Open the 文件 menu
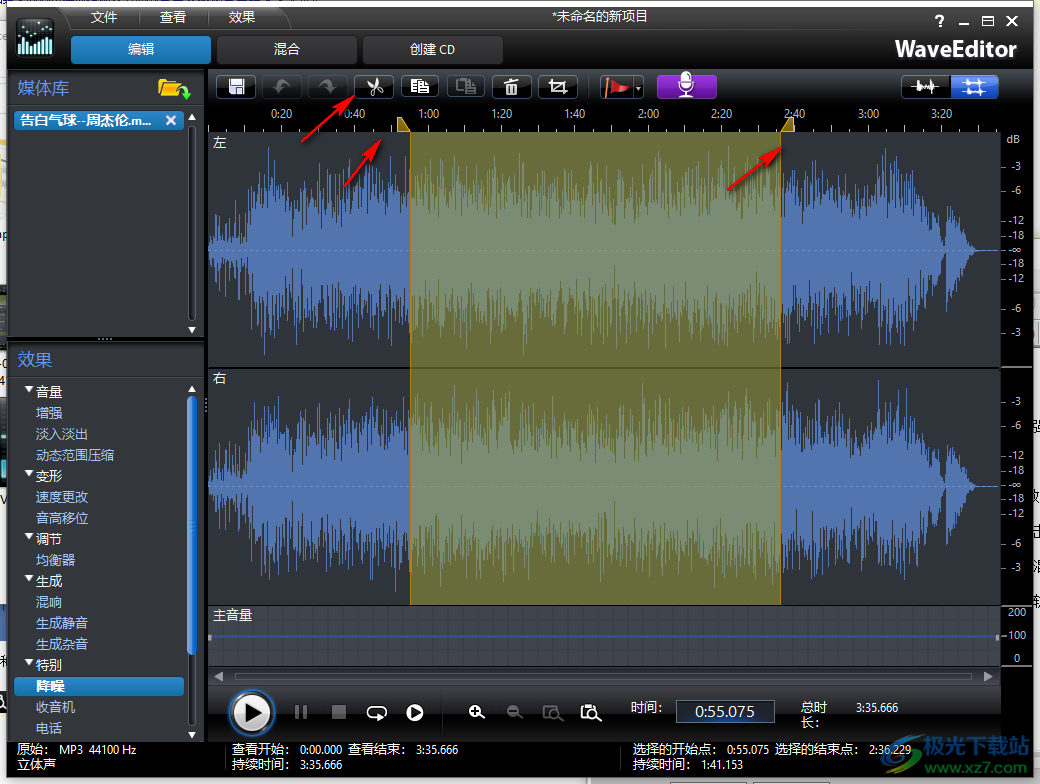The height and width of the screenshot is (784, 1040). click(103, 16)
